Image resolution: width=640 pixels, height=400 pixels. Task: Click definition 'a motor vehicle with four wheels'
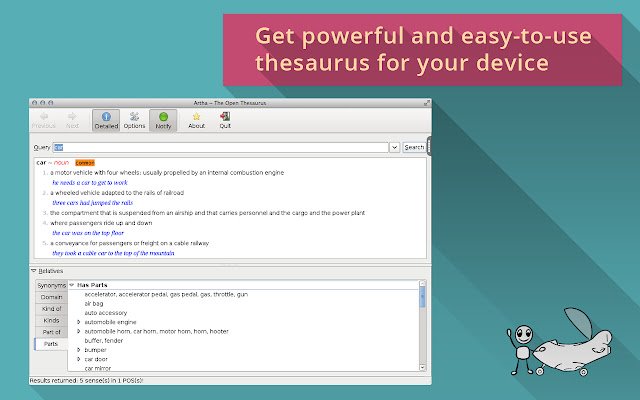167,173
